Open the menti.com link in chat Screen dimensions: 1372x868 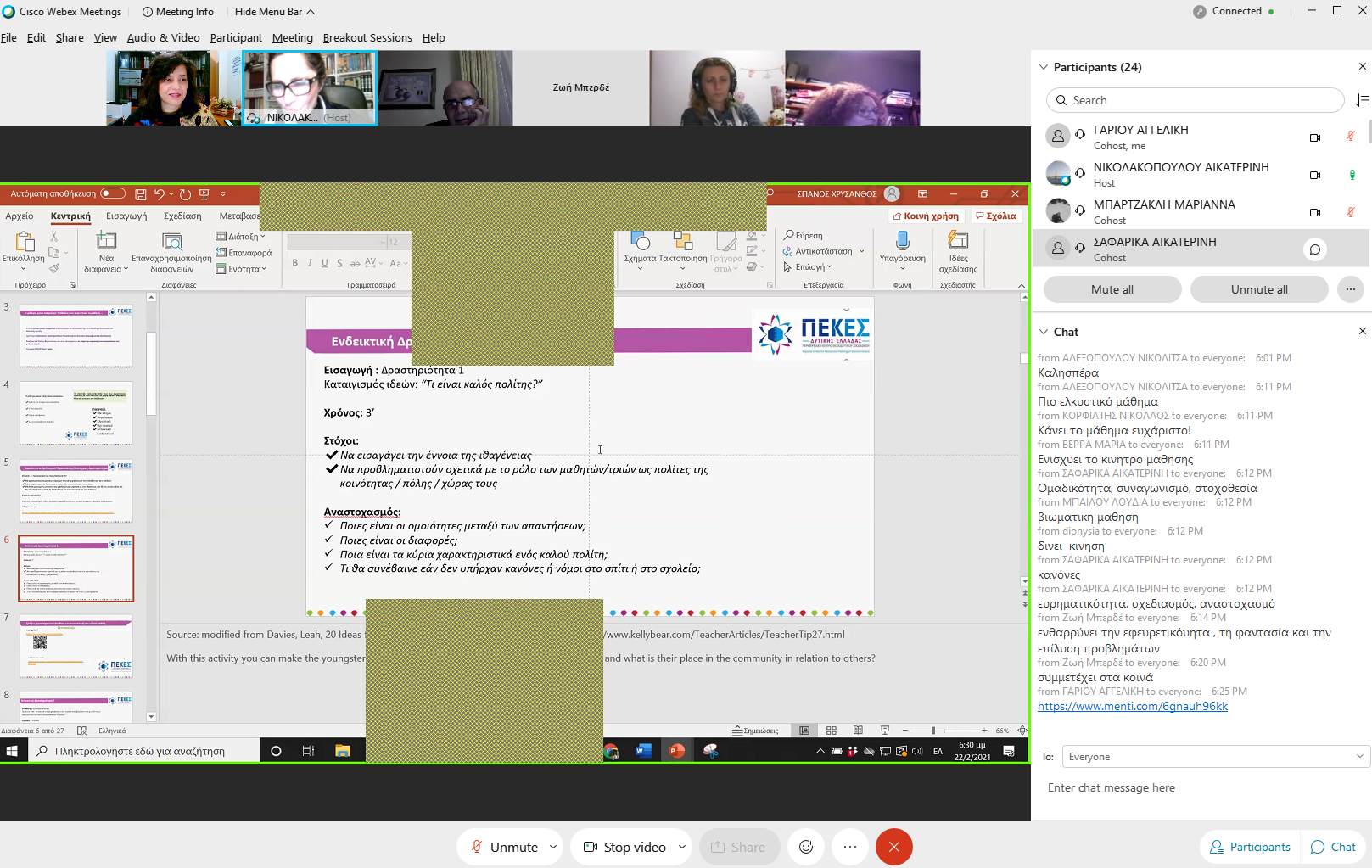(1132, 706)
